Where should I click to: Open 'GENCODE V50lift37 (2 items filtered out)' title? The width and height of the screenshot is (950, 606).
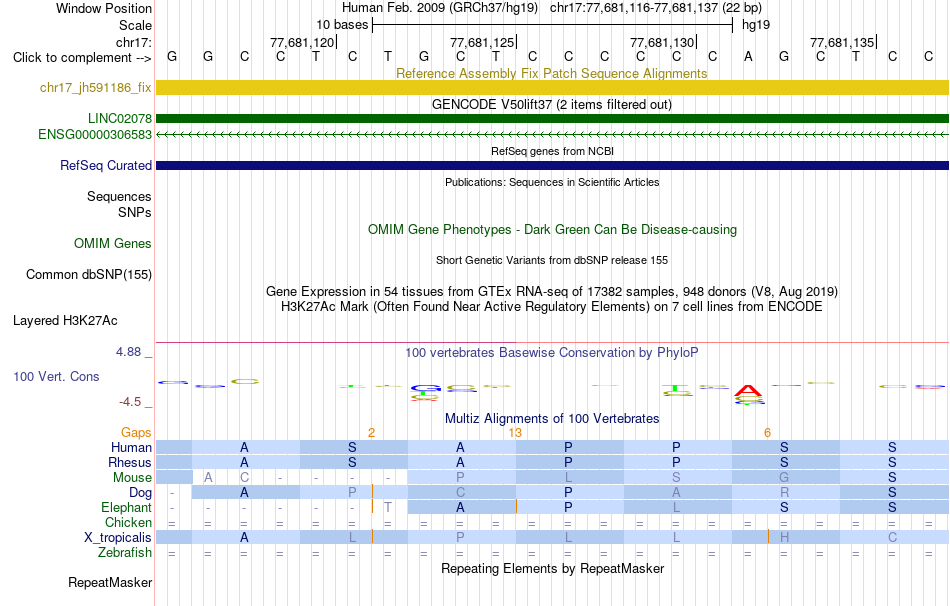(x=551, y=104)
